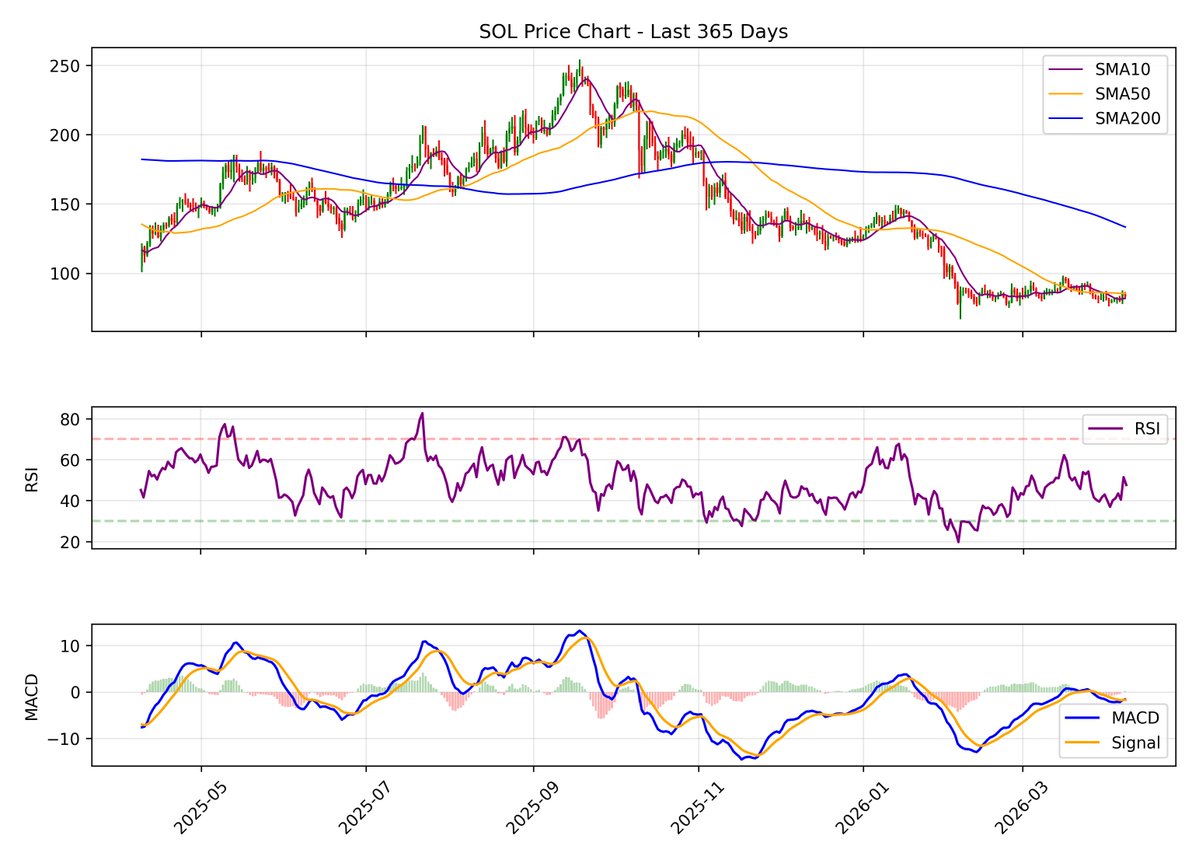Click the blue MACD line sample in legend

coord(1083,718)
